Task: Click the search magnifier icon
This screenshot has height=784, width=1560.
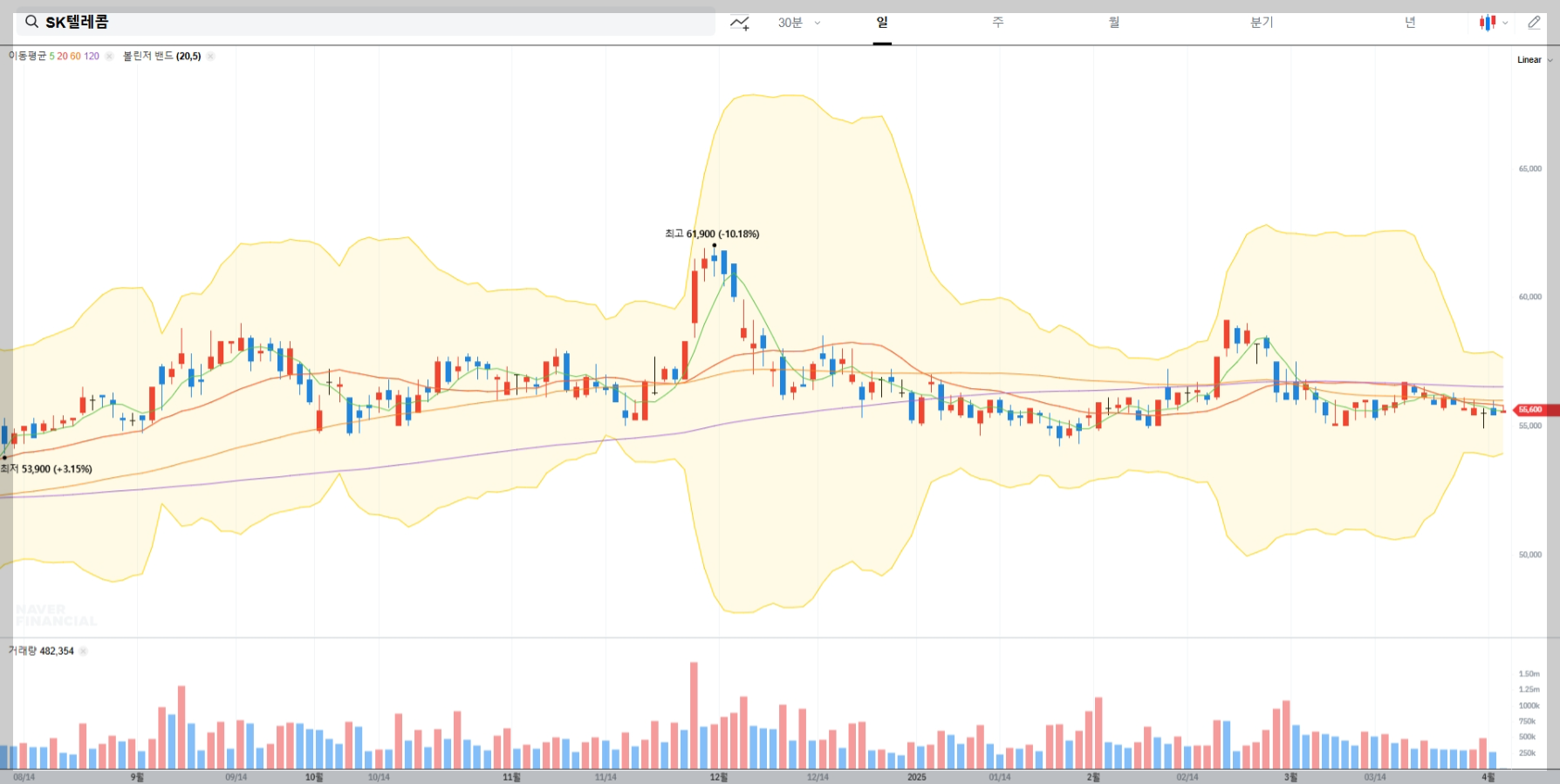Action: coord(31,22)
